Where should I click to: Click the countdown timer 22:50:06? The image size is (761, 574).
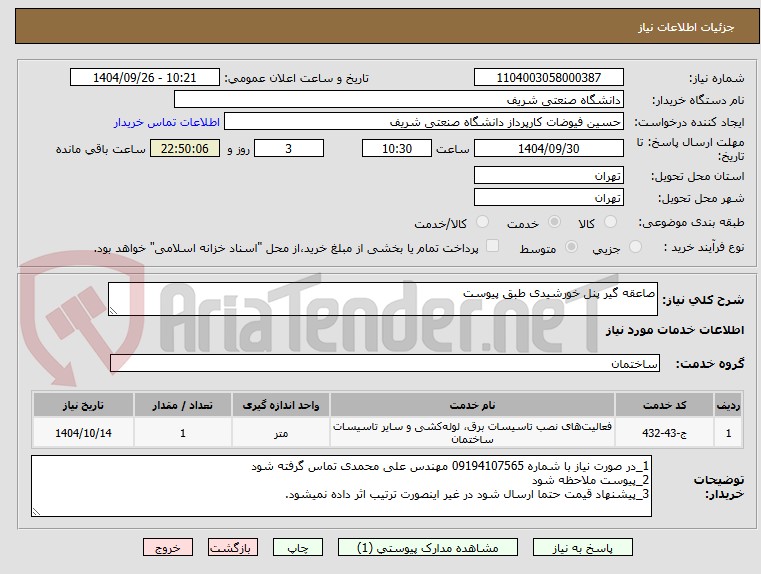click(x=185, y=148)
